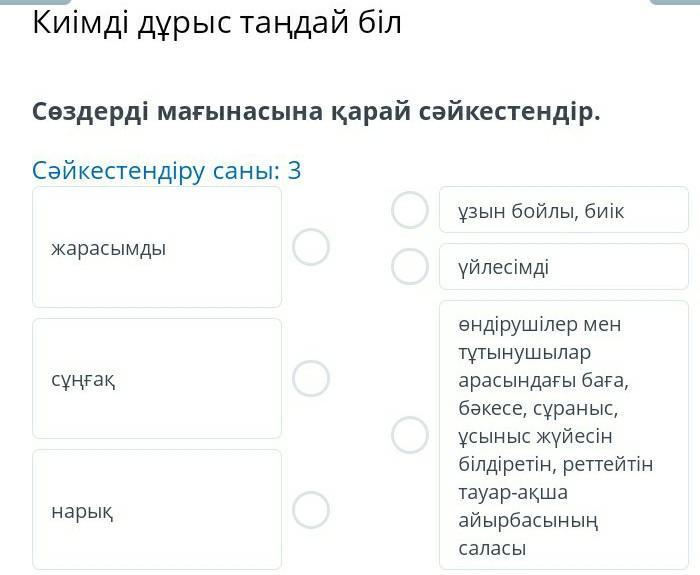Click the instruction Сөздерді мағынасына қарай сәйкестендір
Viewport: 700px width, 575px height.
click(316, 111)
